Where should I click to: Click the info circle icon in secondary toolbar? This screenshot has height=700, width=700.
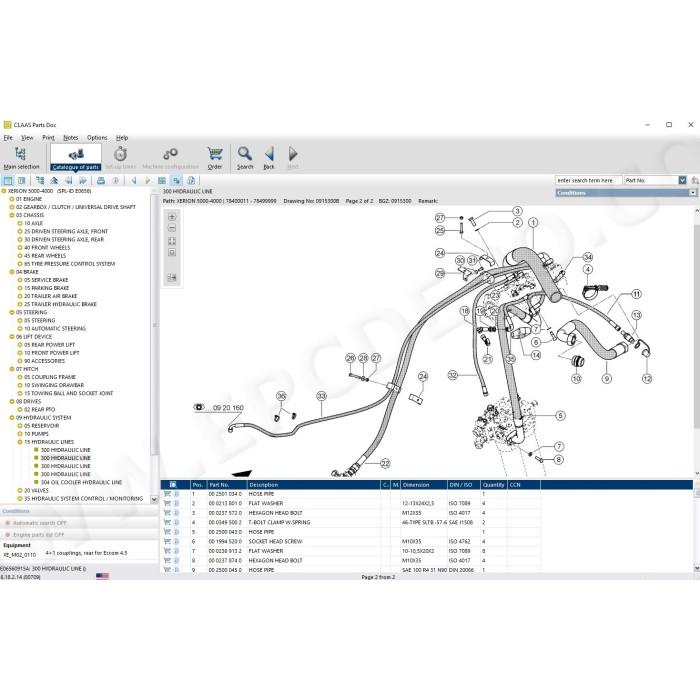(116, 180)
